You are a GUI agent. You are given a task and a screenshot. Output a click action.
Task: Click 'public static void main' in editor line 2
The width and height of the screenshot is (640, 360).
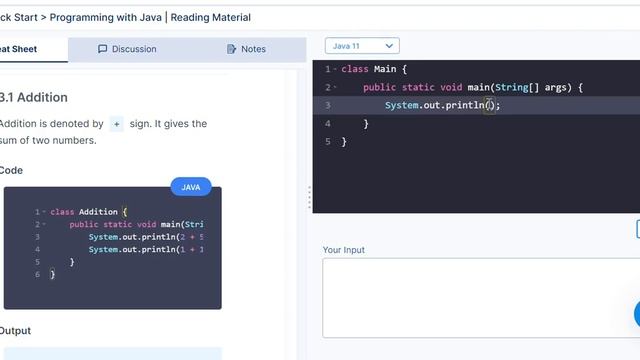426,87
